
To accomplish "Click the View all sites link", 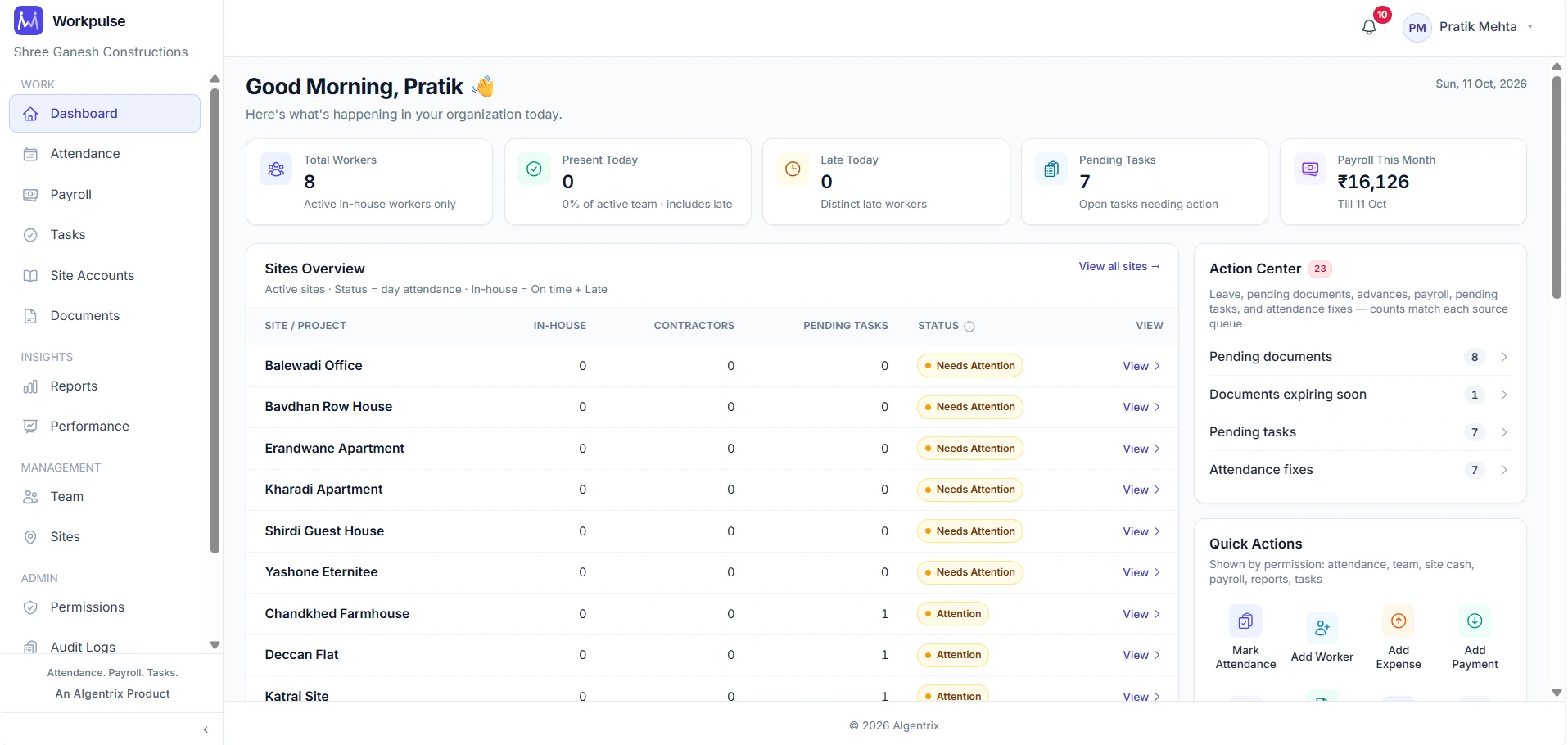I will (1119, 267).
